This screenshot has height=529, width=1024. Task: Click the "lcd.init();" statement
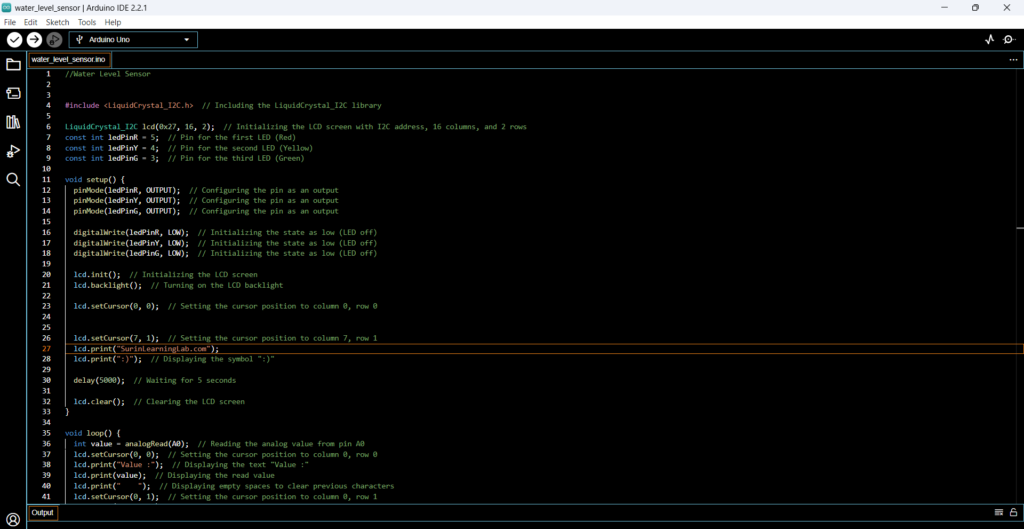point(97,275)
